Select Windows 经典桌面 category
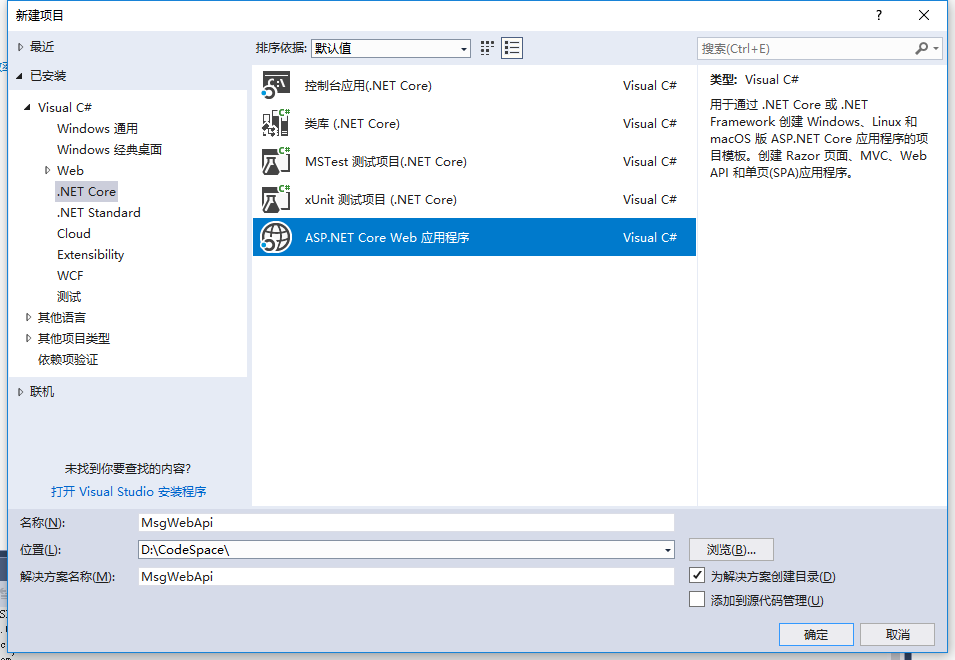Screen dimensions: 955x660 click(110, 150)
